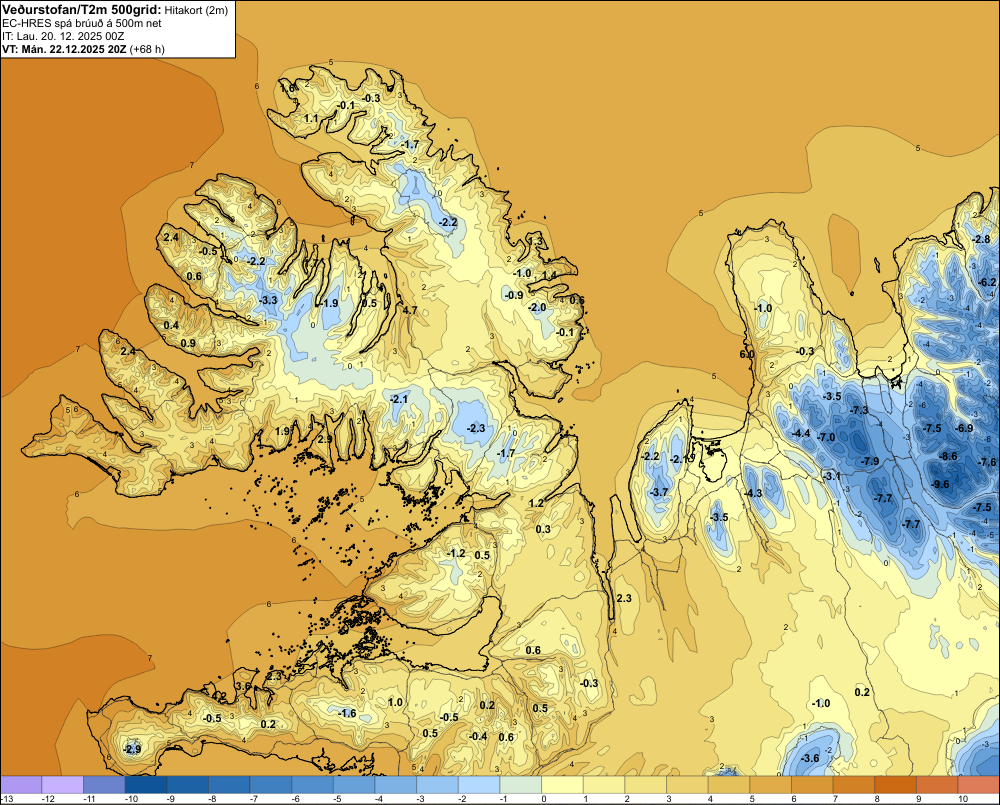Select the 4.7 temperature label

[x=410, y=311]
